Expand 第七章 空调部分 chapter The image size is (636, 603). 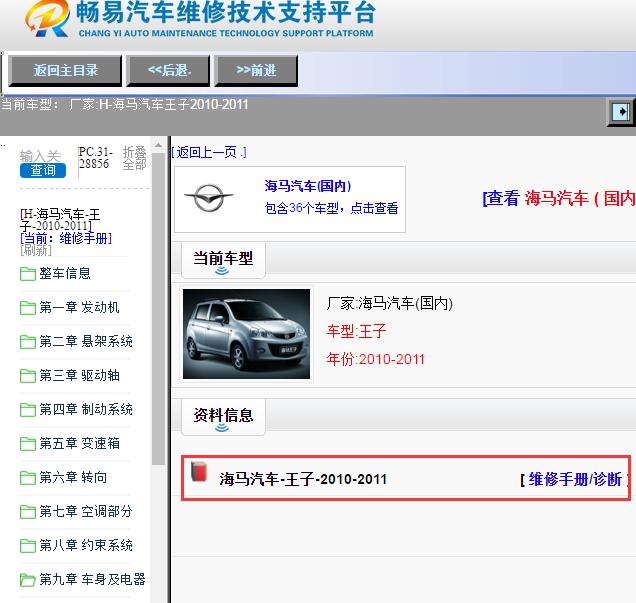tap(86, 512)
